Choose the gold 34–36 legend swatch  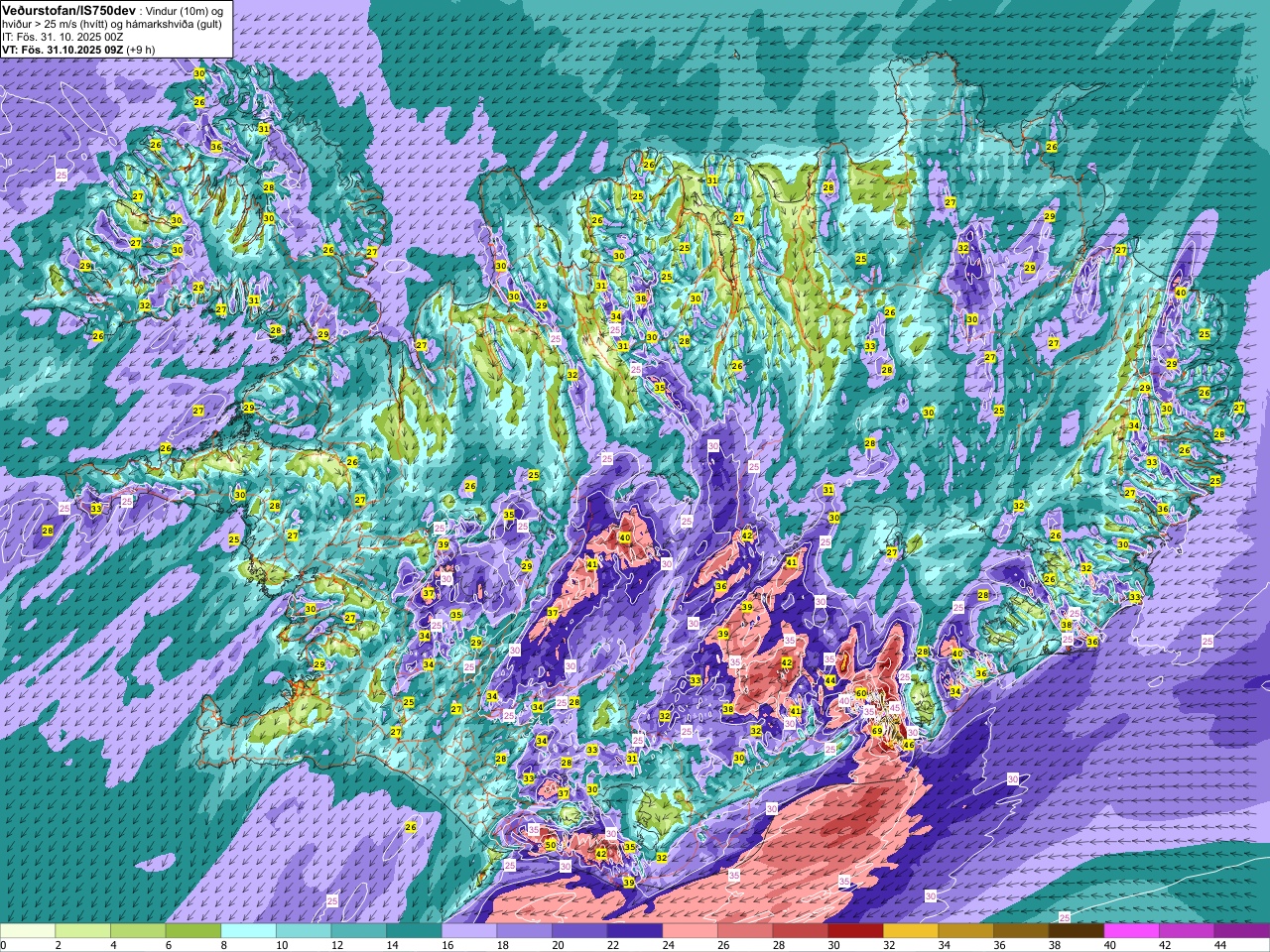click(x=965, y=931)
